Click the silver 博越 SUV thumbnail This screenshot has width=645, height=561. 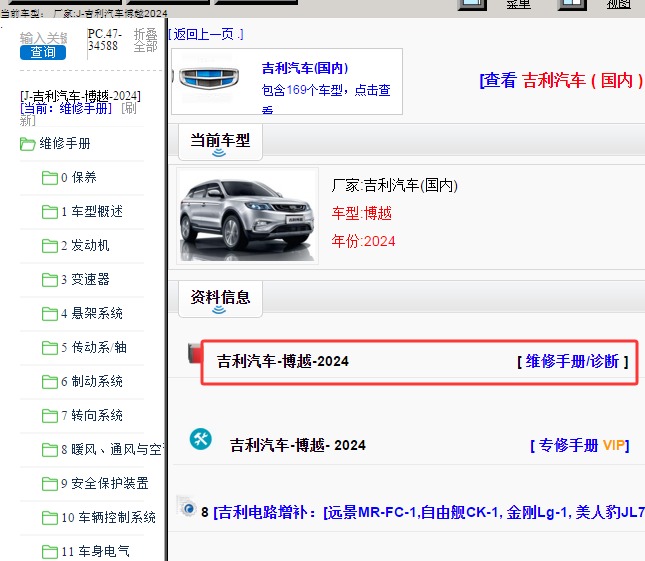(x=247, y=216)
